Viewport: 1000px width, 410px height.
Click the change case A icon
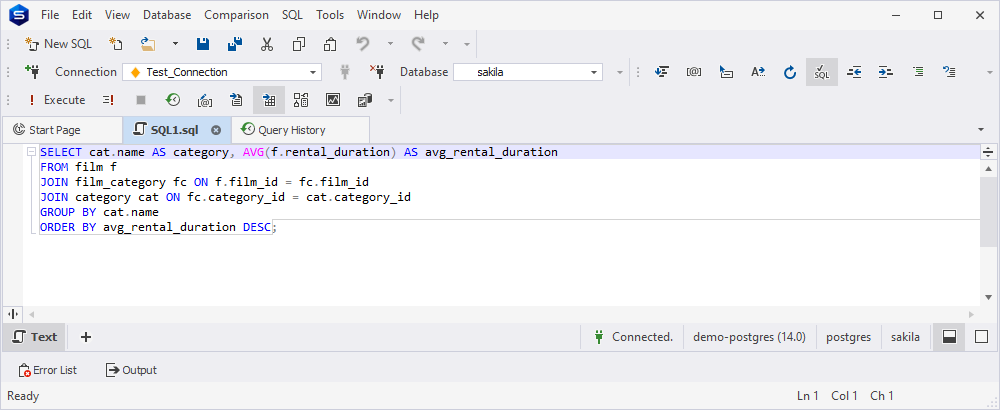coord(758,72)
